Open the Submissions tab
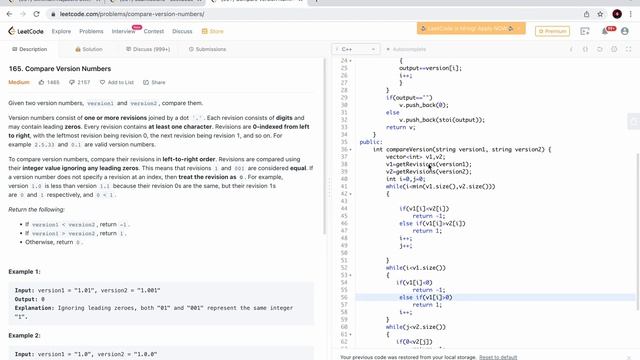640x360 pixels. pos(207,49)
